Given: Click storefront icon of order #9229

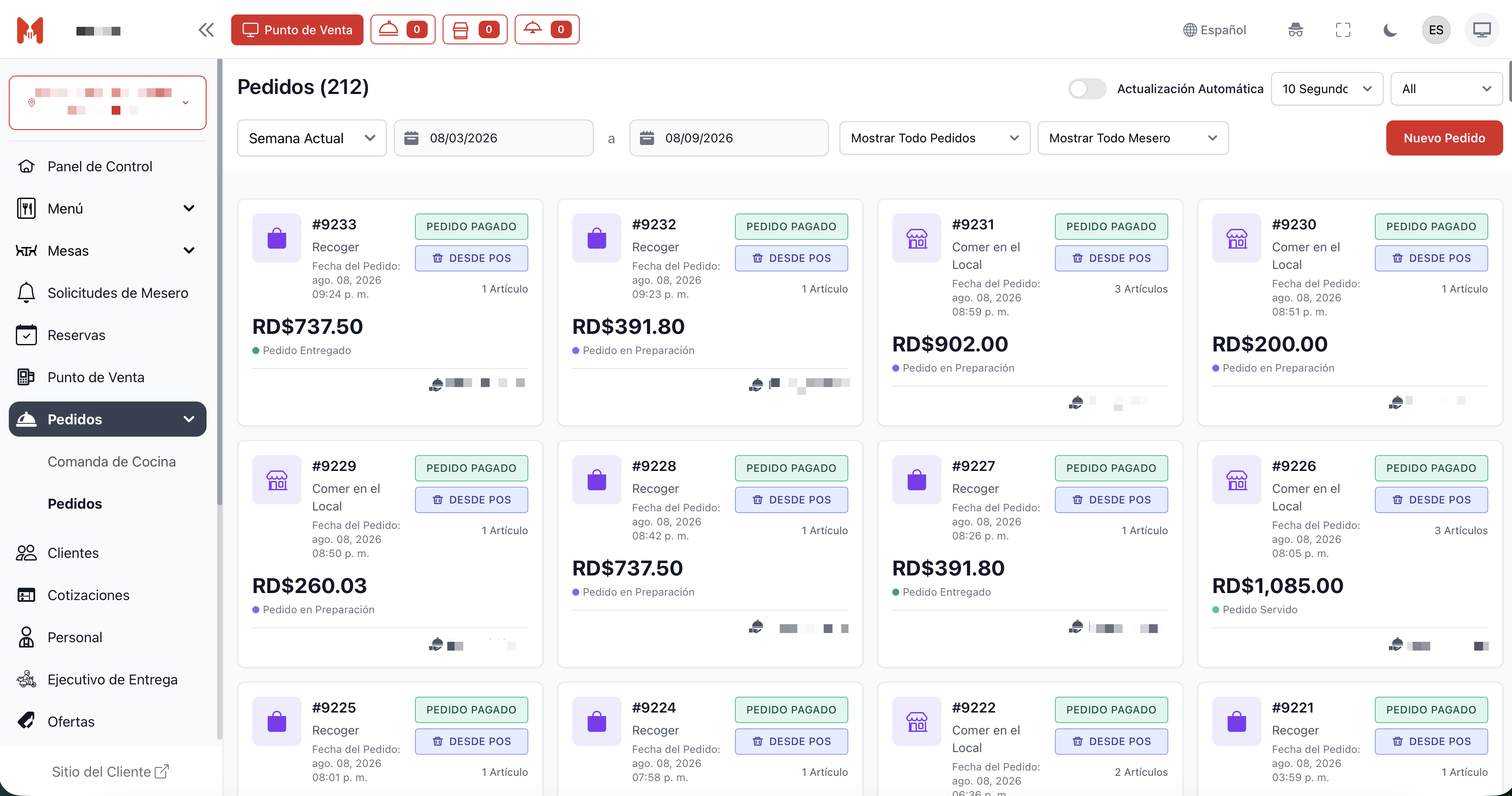Looking at the screenshot, I should tap(276, 480).
